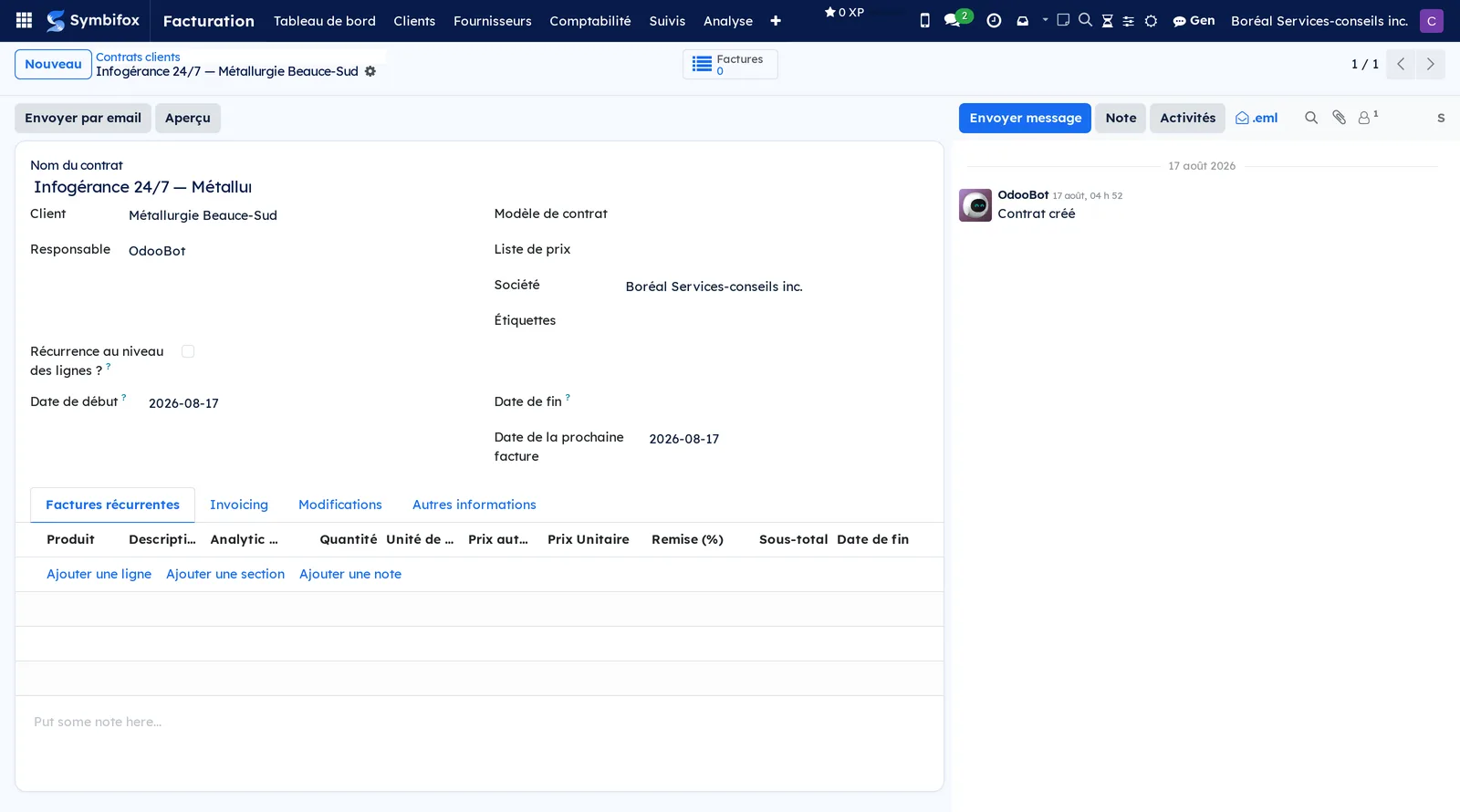
Task: Open Responsable dropdown OdooBot
Action: (x=295, y=251)
